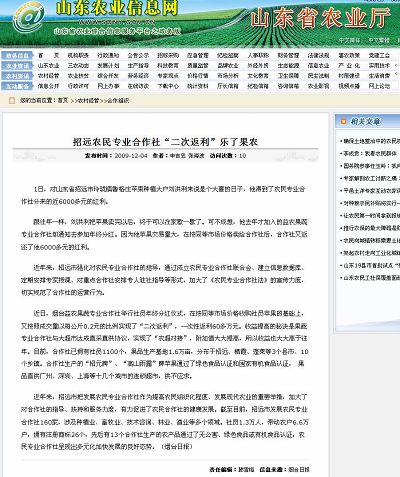Open 市场分析 navigation item
This screenshot has height=477, width=400.
point(228,76)
